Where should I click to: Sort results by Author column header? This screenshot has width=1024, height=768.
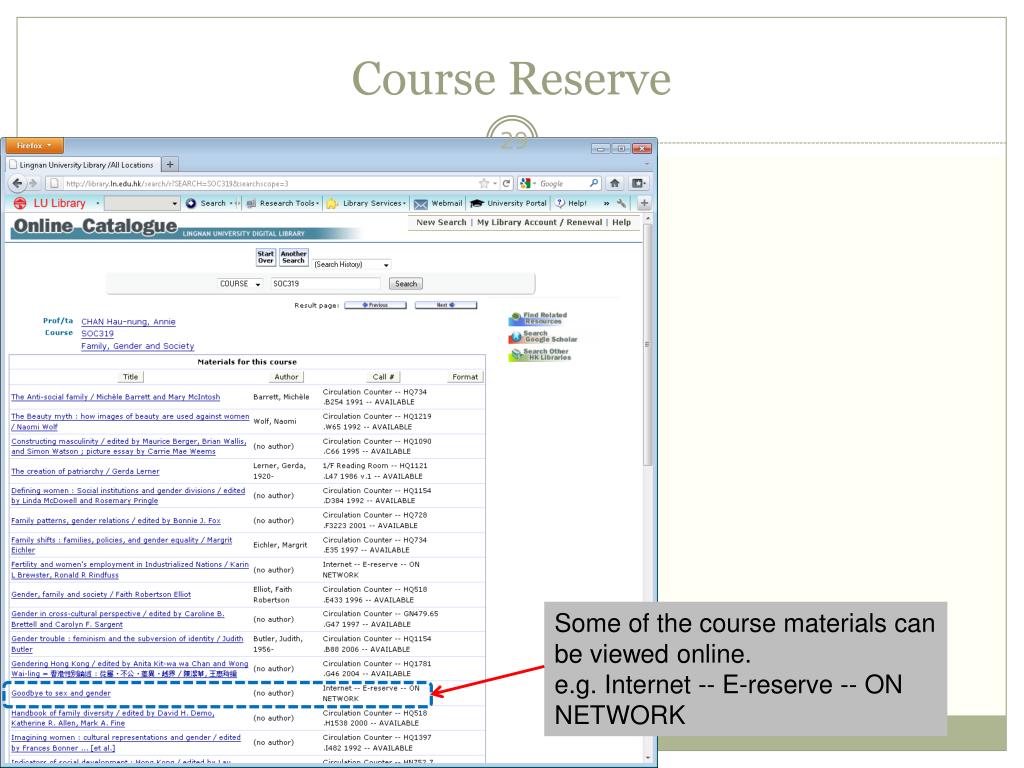point(286,377)
